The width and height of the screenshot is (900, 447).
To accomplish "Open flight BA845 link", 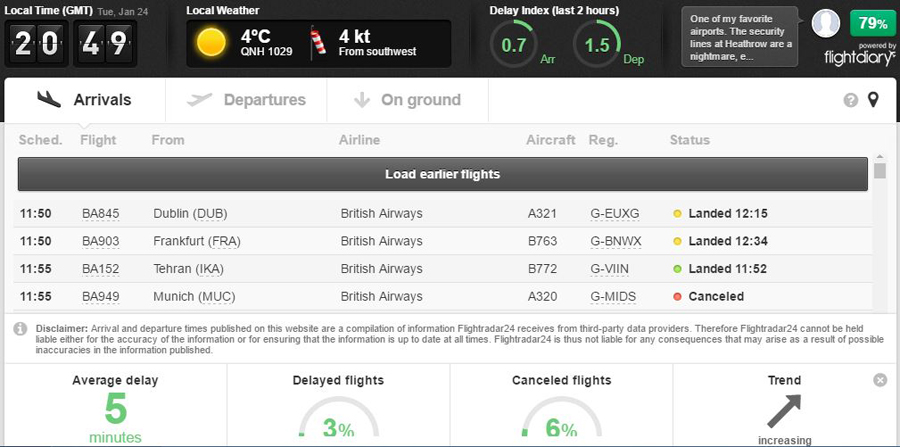I will click(x=100, y=213).
